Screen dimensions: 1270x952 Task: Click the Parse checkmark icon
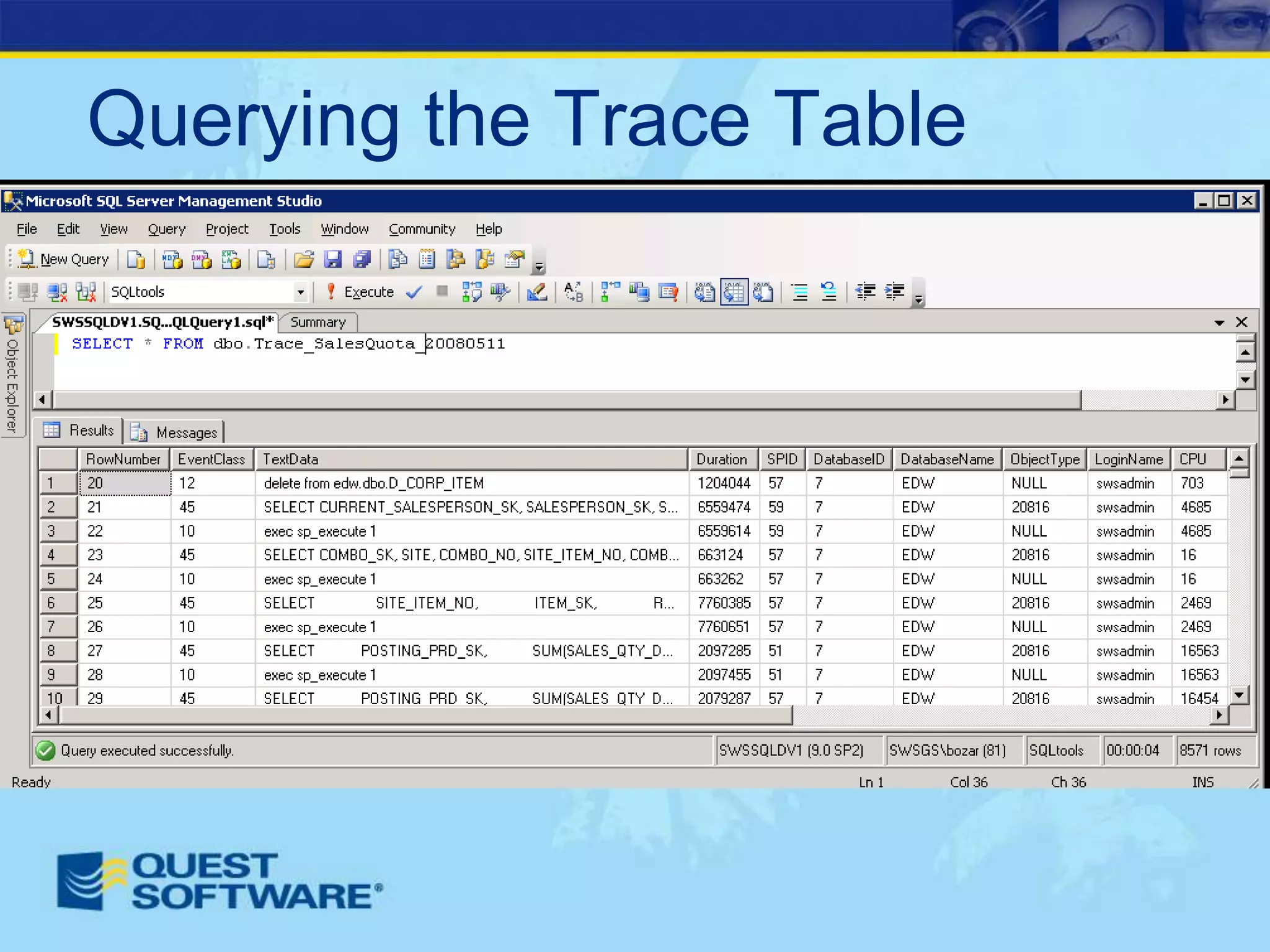click(414, 292)
